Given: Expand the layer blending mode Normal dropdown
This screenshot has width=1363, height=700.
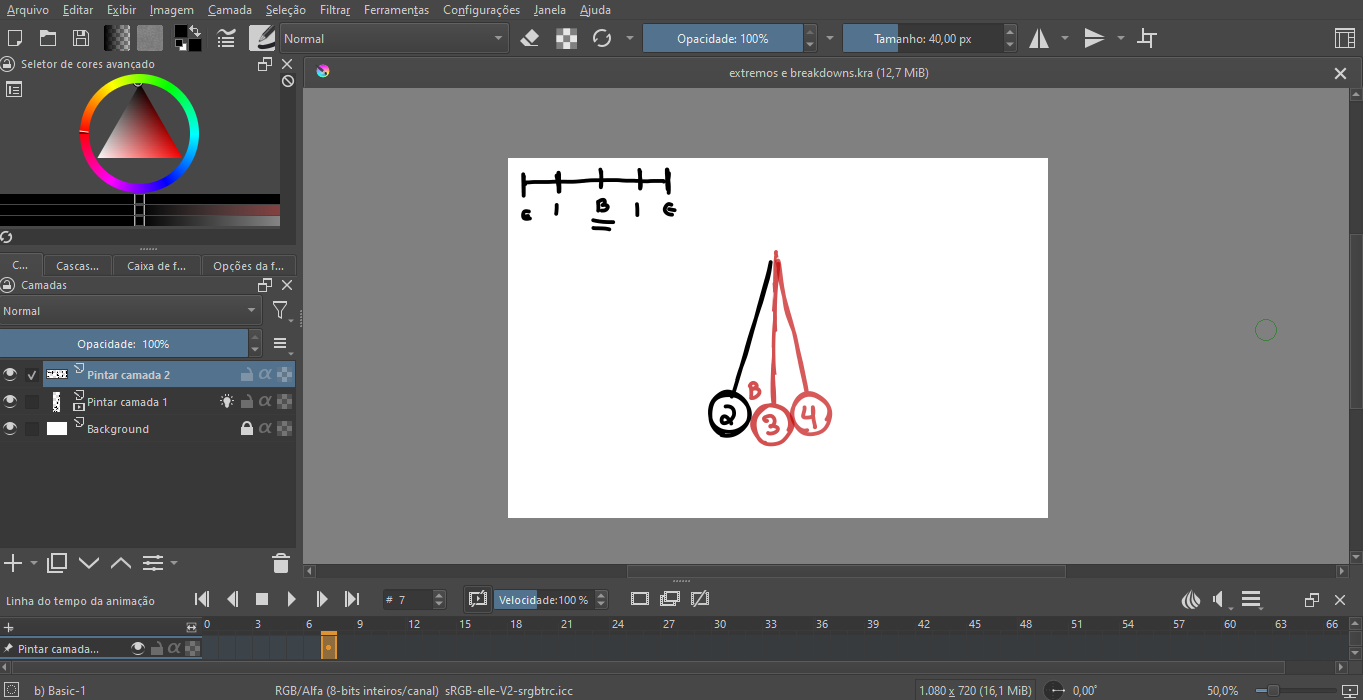Looking at the screenshot, I should coord(130,311).
